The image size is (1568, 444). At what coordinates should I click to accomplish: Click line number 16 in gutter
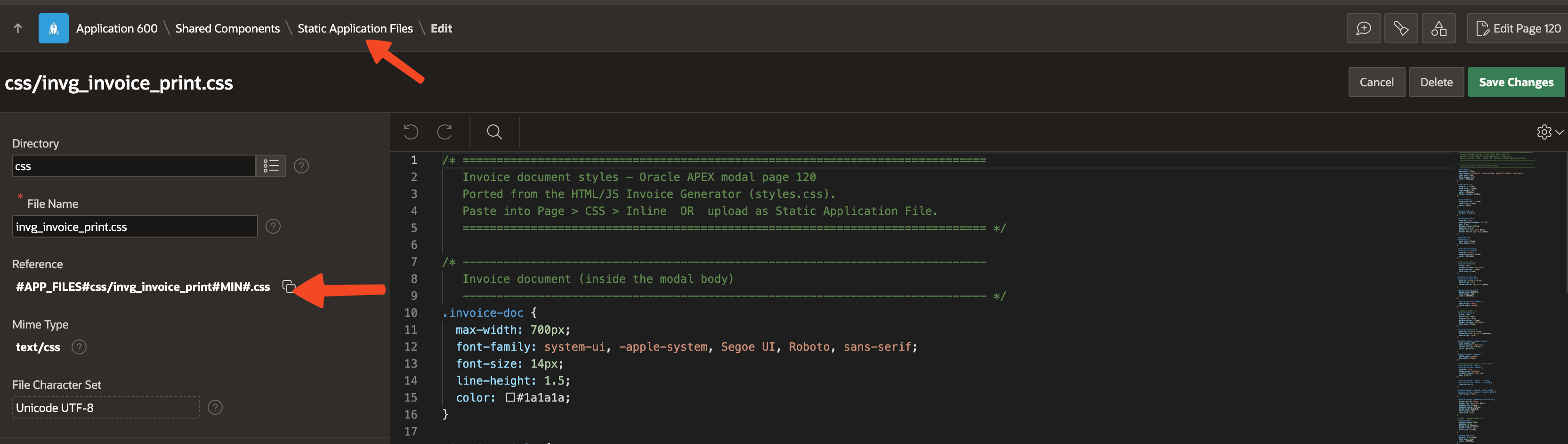[x=410, y=414]
